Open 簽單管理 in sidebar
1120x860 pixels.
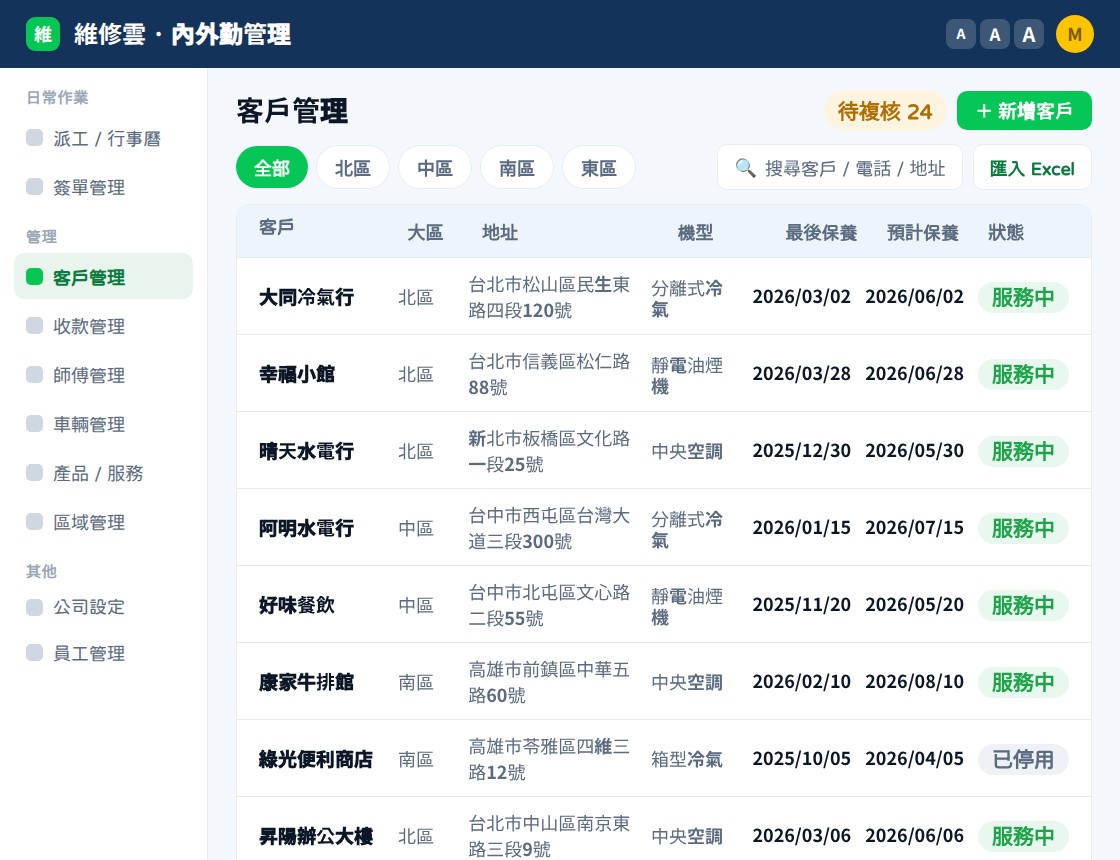coord(104,187)
